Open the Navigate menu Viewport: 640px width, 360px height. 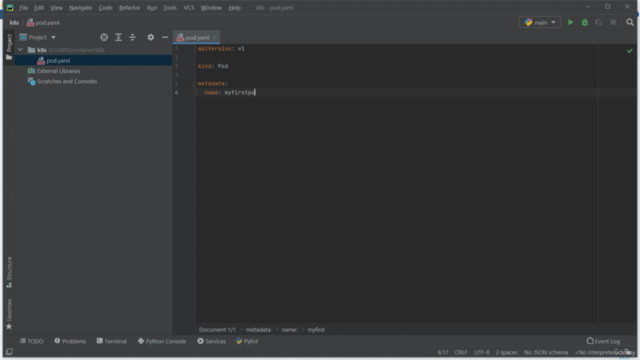coord(80,8)
